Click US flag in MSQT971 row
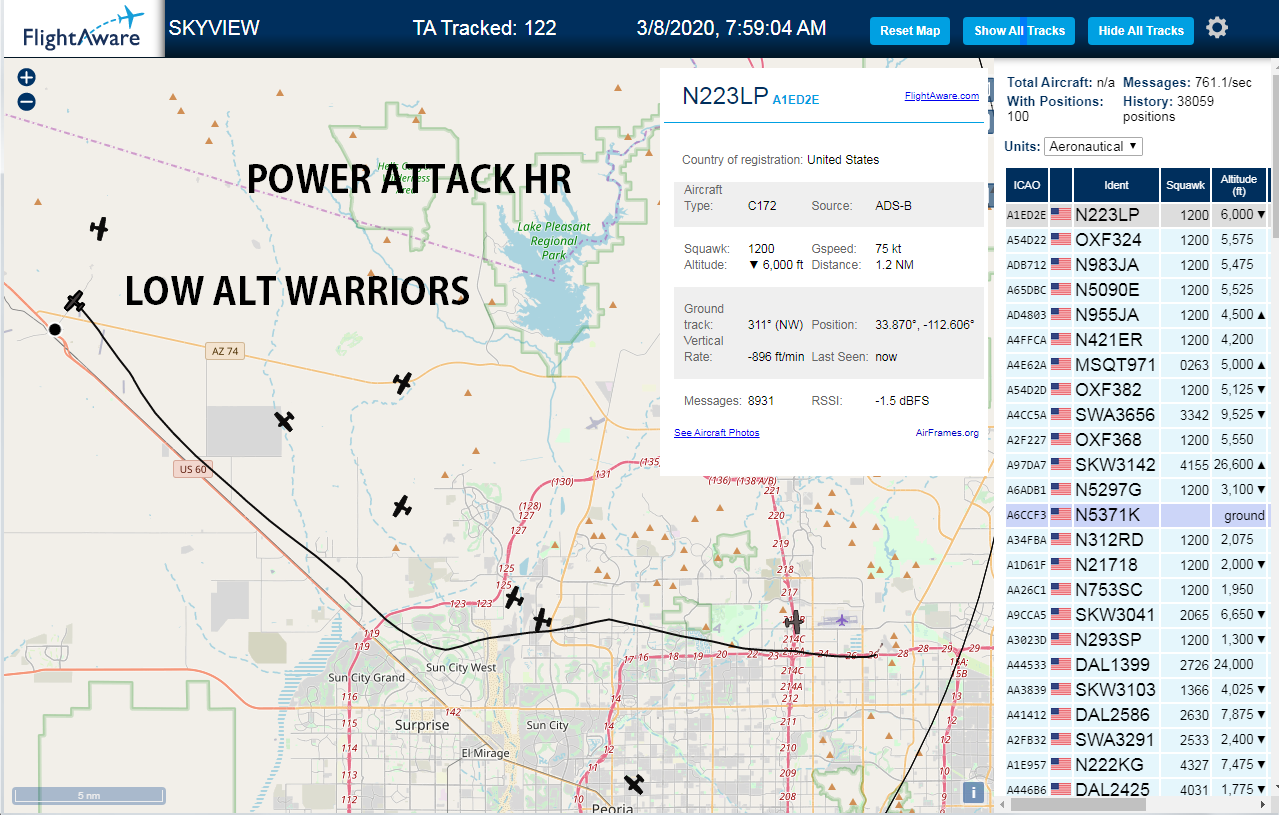This screenshot has height=815, width=1279. pyautogui.click(x=1061, y=365)
